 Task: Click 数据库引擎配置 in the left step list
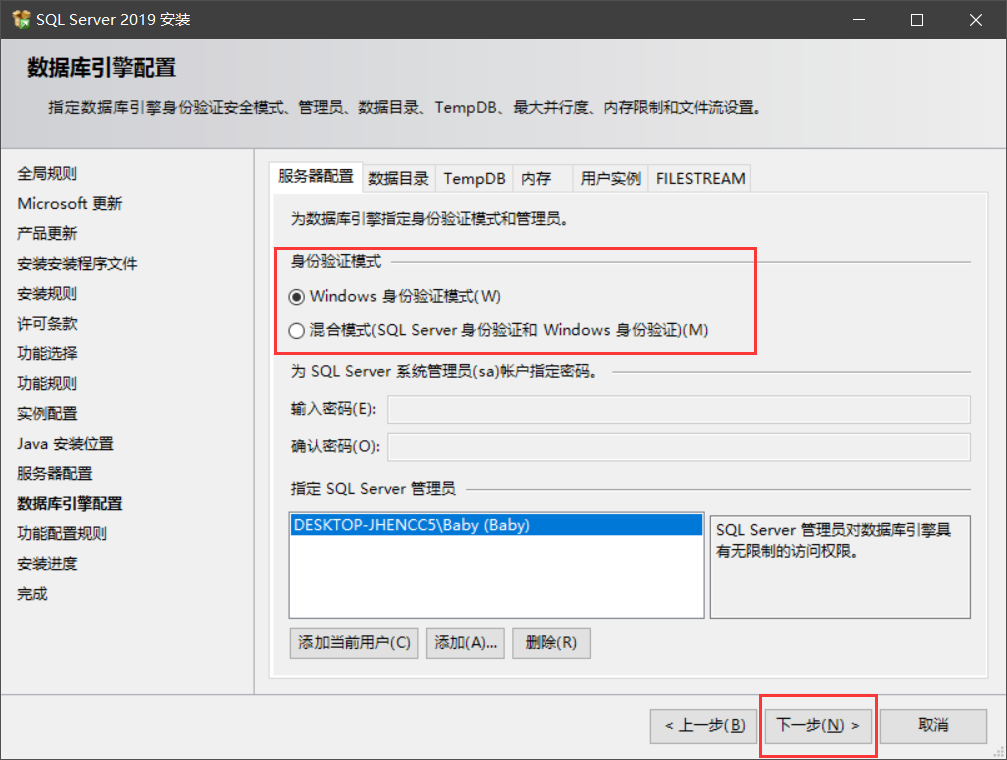(69, 504)
